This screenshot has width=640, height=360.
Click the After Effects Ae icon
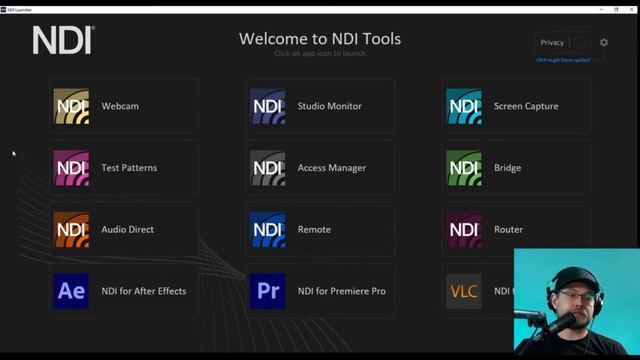[71, 291]
